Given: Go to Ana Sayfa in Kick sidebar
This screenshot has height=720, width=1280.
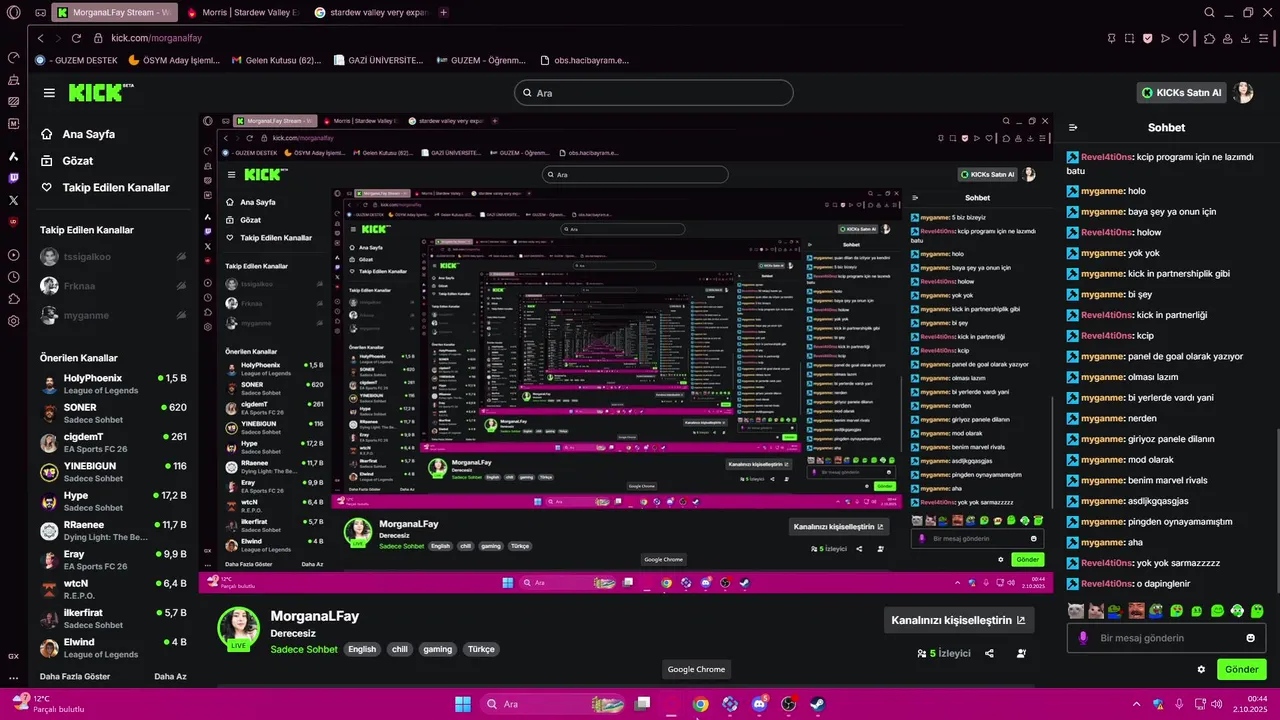Looking at the screenshot, I should [x=88, y=134].
